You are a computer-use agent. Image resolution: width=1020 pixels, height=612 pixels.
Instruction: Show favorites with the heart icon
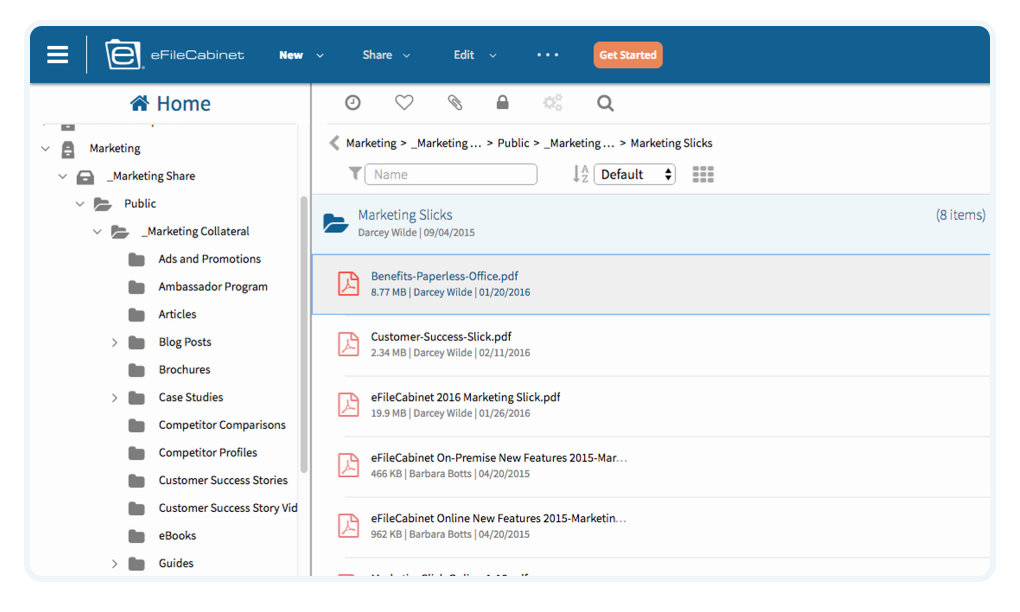[404, 103]
